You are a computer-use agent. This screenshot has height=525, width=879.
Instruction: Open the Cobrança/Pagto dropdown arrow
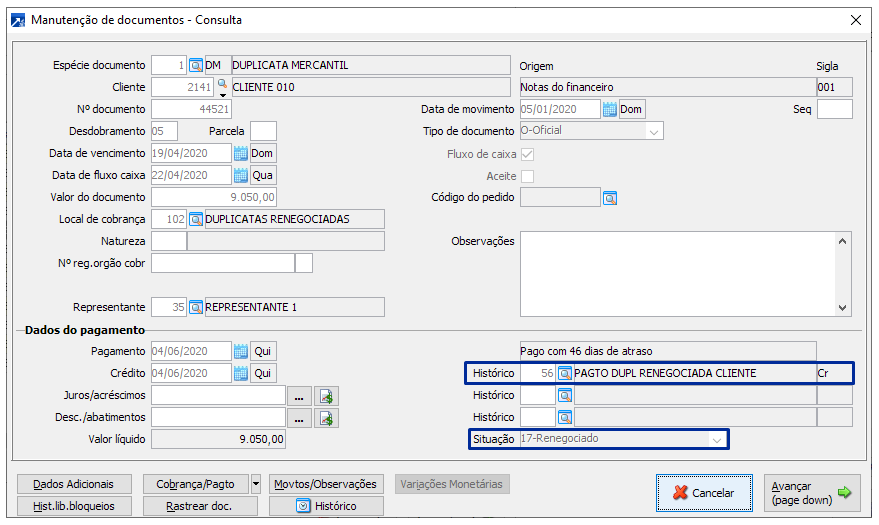click(x=256, y=484)
